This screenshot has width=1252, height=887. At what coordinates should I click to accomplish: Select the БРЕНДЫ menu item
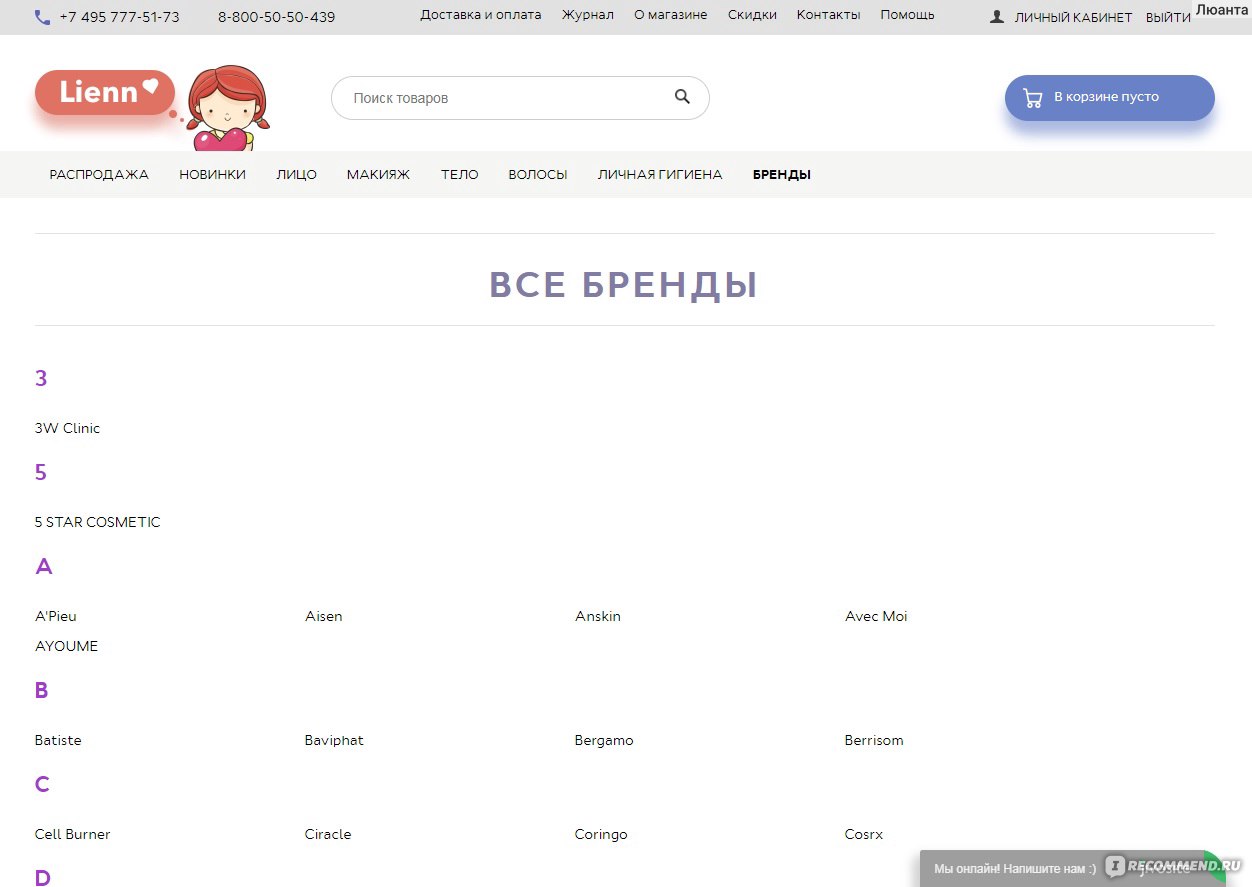[x=782, y=175]
